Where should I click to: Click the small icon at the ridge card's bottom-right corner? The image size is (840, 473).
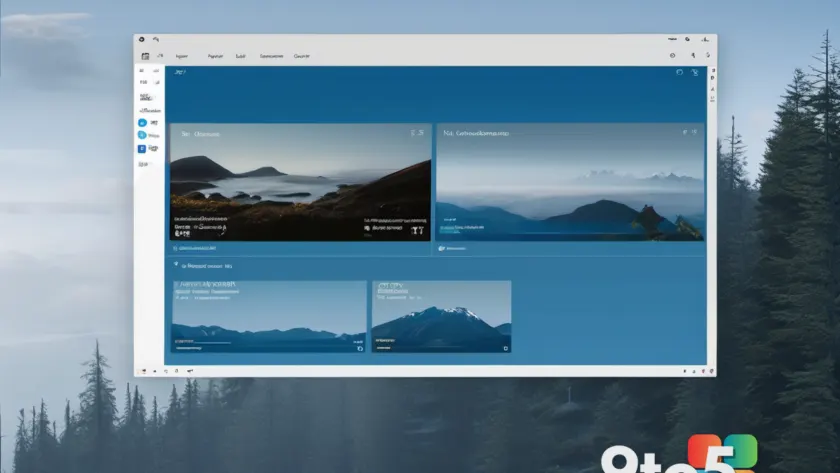coord(360,348)
